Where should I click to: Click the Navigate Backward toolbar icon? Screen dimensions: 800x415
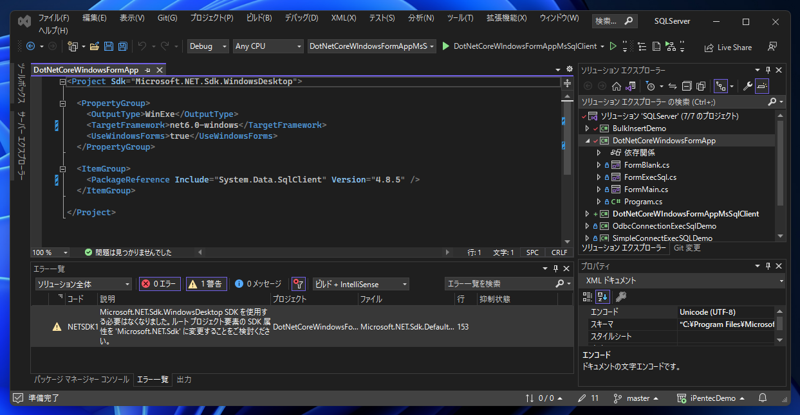31,46
